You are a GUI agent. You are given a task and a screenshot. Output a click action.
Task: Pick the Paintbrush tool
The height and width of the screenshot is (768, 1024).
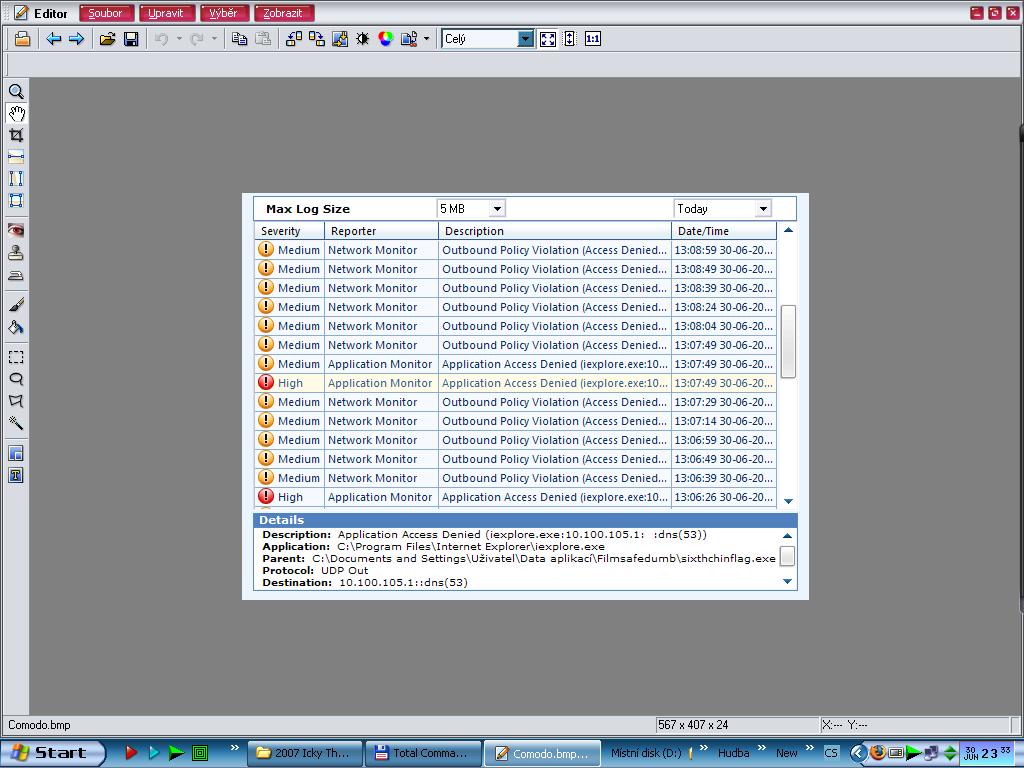pyautogui.click(x=16, y=305)
